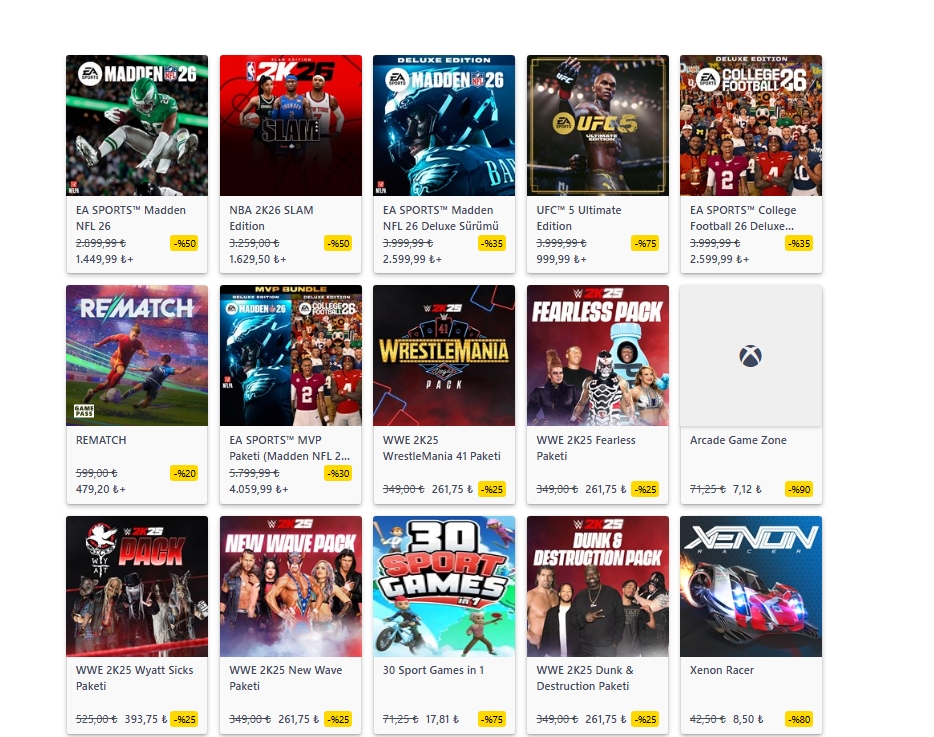Open College Football 26 Deluxe cover

coord(751,126)
